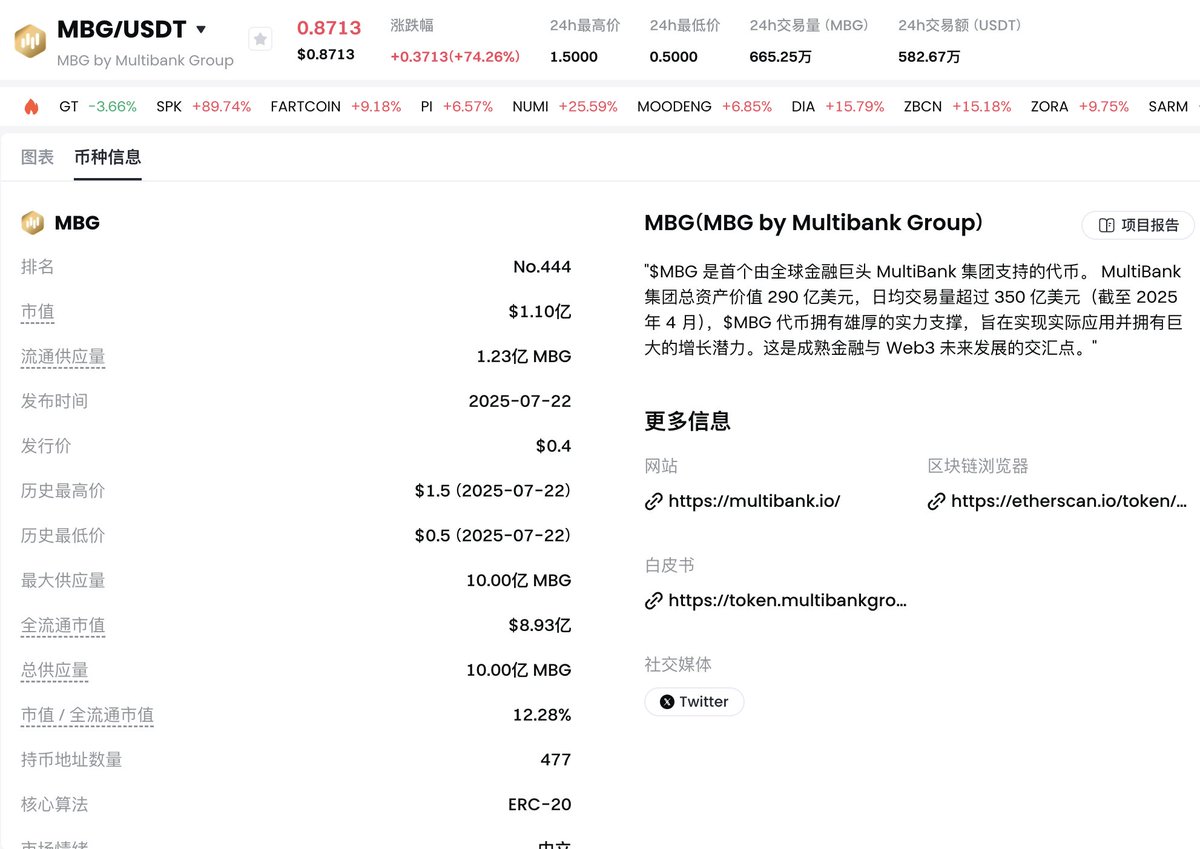Click the MBG gold logo in header
The image size is (1200, 849).
point(29,41)
